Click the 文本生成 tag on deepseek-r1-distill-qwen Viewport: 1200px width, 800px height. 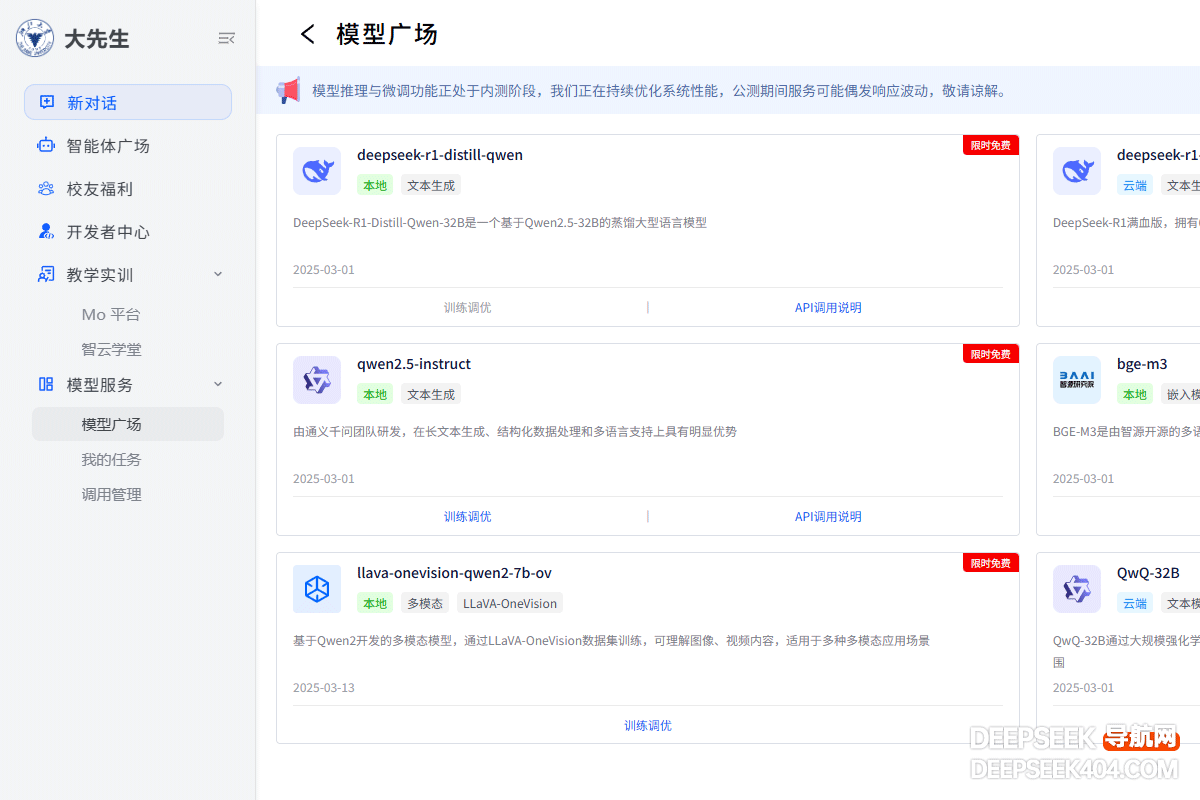(431, 185)
